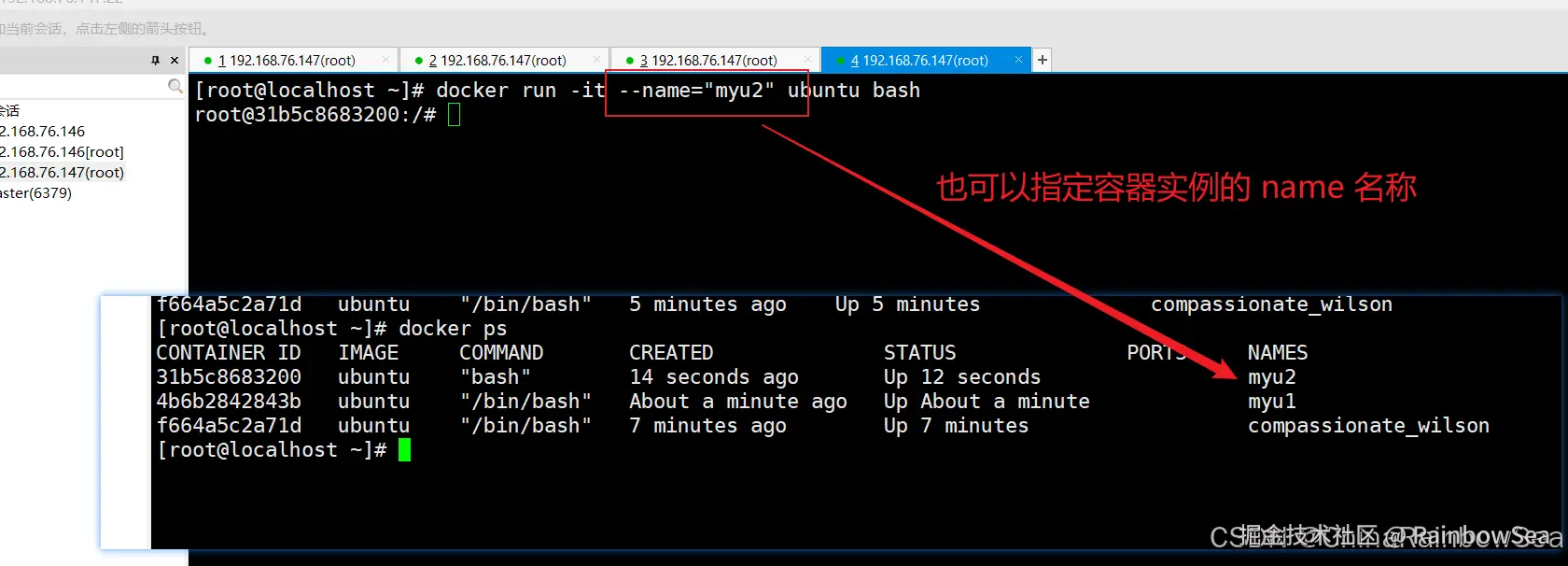This screenshot has width=1568, height=566.
Task: Click the Up 12 seconds status
Action: (x=962, y=377)
